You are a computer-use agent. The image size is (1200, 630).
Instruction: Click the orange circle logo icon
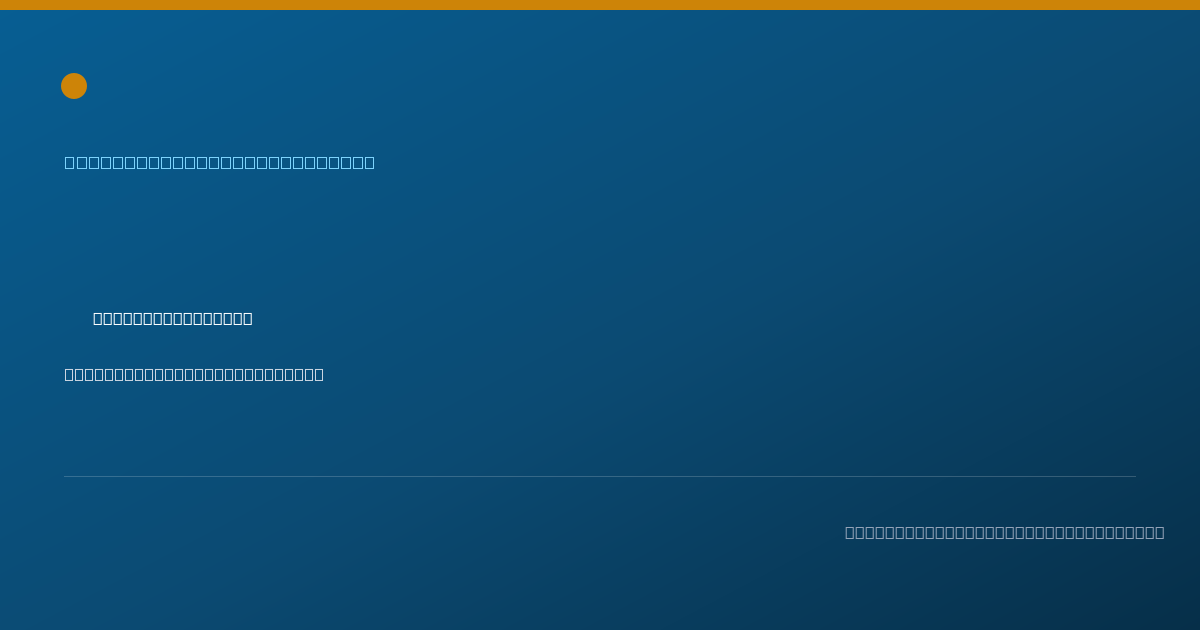point(74,86)
